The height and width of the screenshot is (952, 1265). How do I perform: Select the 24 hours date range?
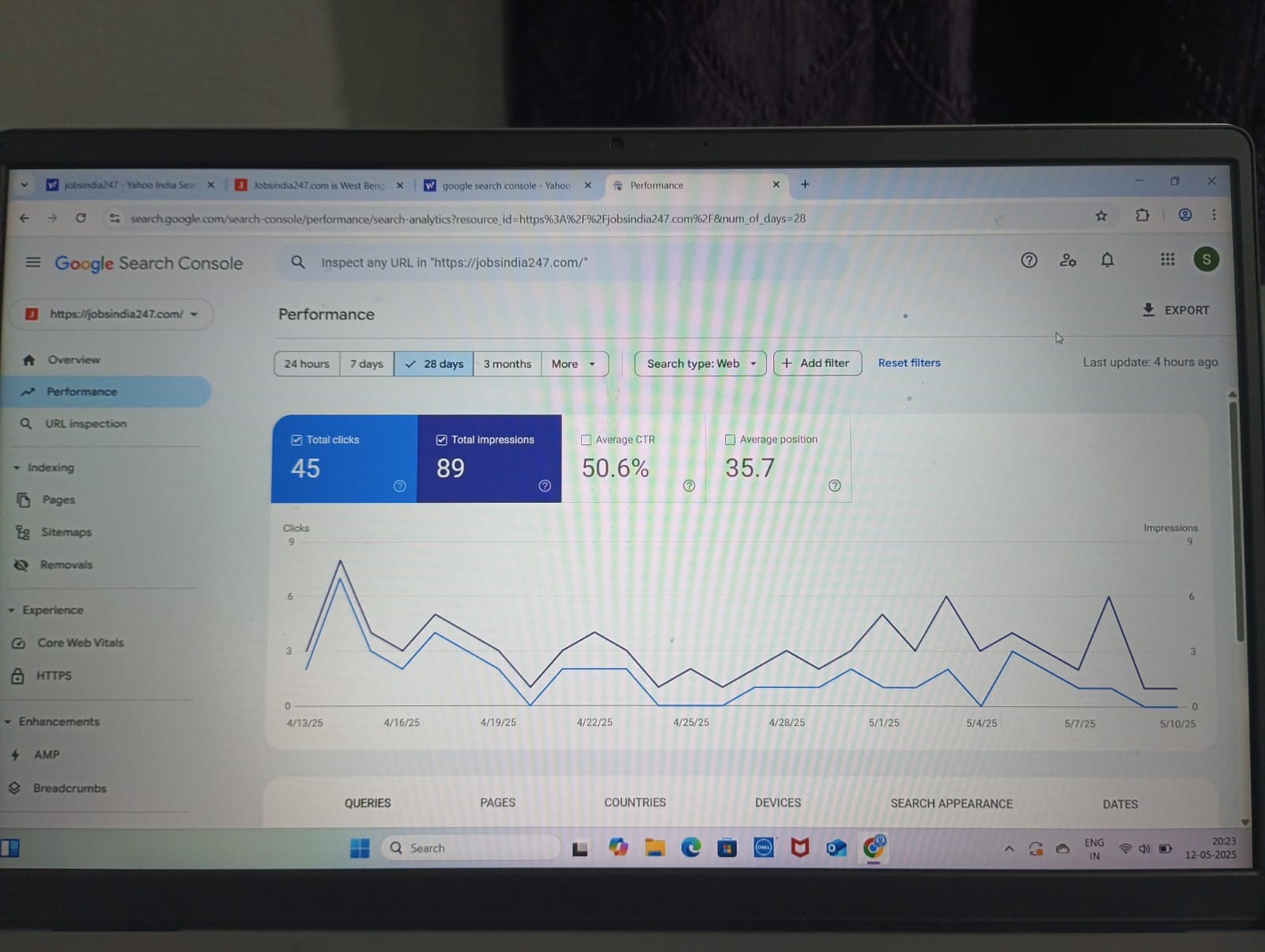coord(307,364)
